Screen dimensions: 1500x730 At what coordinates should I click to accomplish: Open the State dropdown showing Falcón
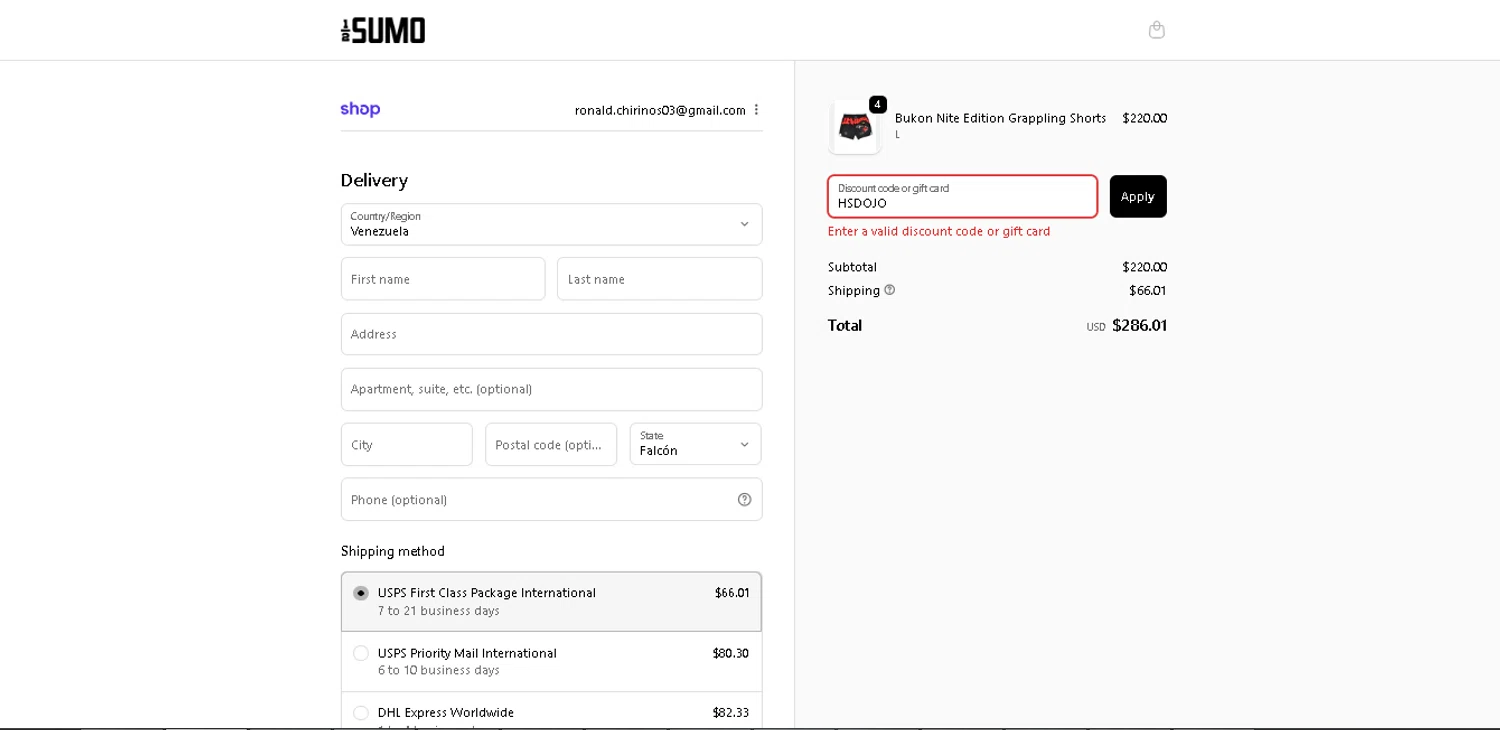(x=696, y=444)
